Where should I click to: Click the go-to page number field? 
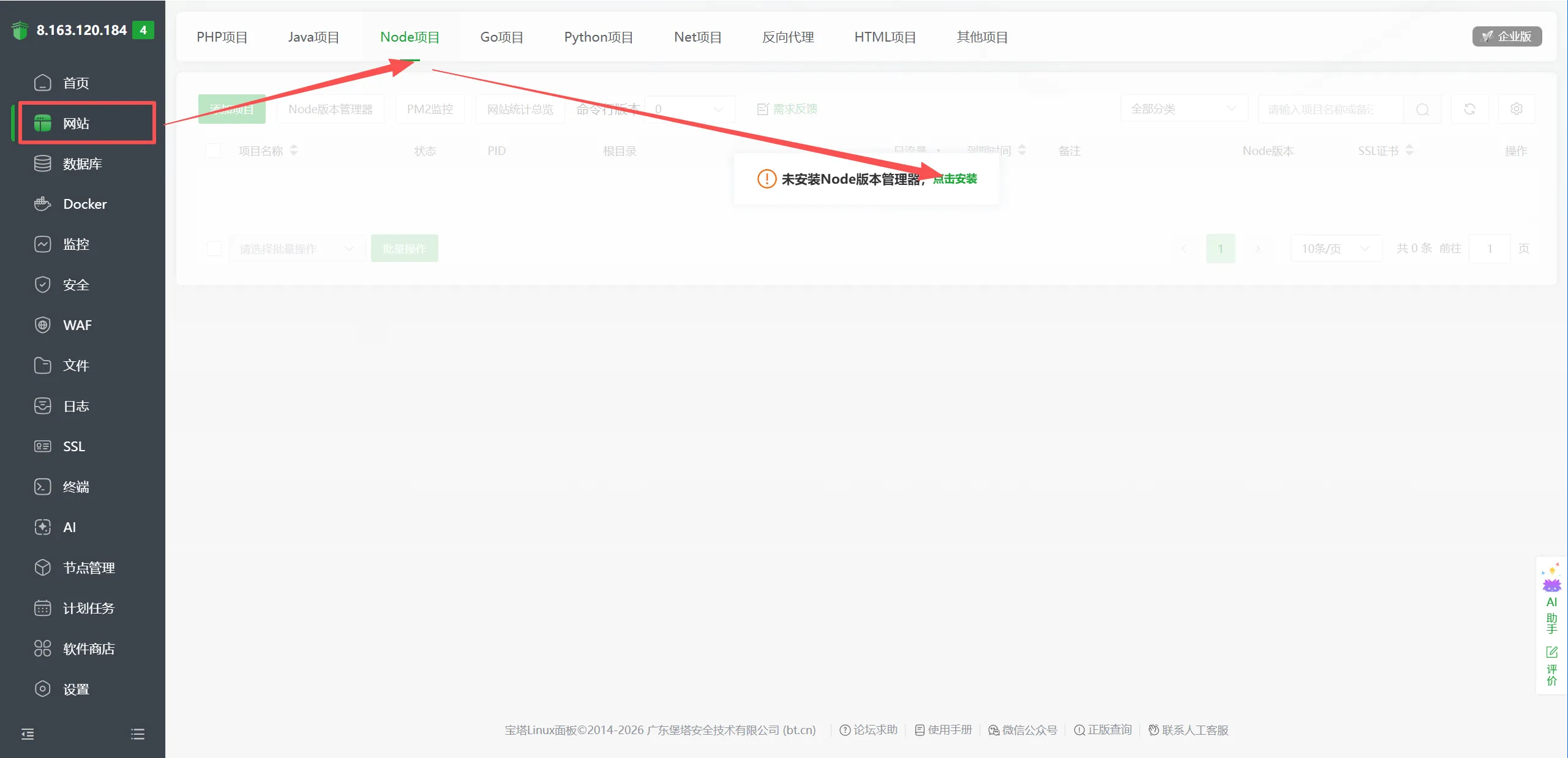[x=1490, y=249]
